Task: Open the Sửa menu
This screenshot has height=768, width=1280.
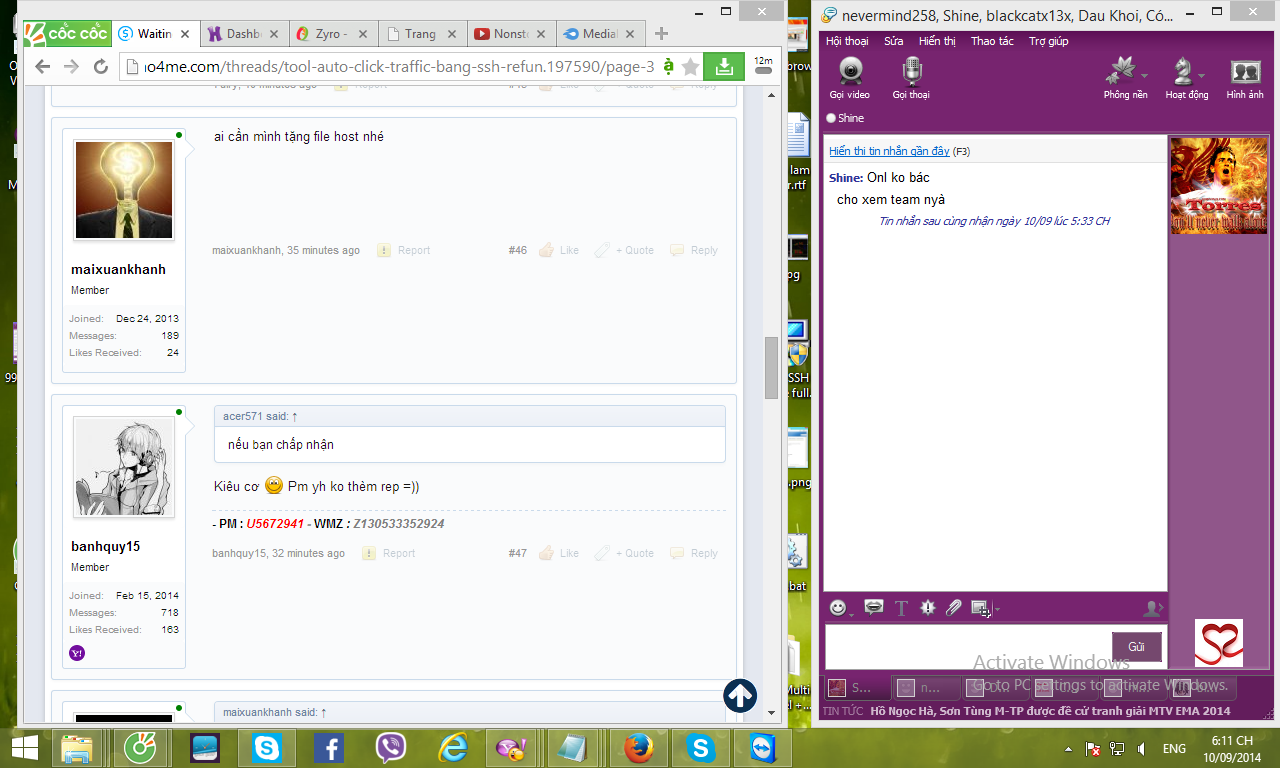Action: click(x=893, y=41)
